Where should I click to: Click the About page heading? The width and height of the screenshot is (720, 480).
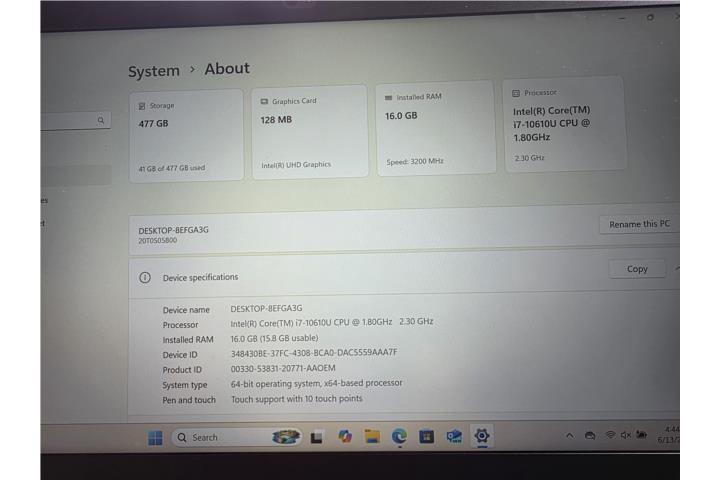pyautogui.click(x=227, y=69)
